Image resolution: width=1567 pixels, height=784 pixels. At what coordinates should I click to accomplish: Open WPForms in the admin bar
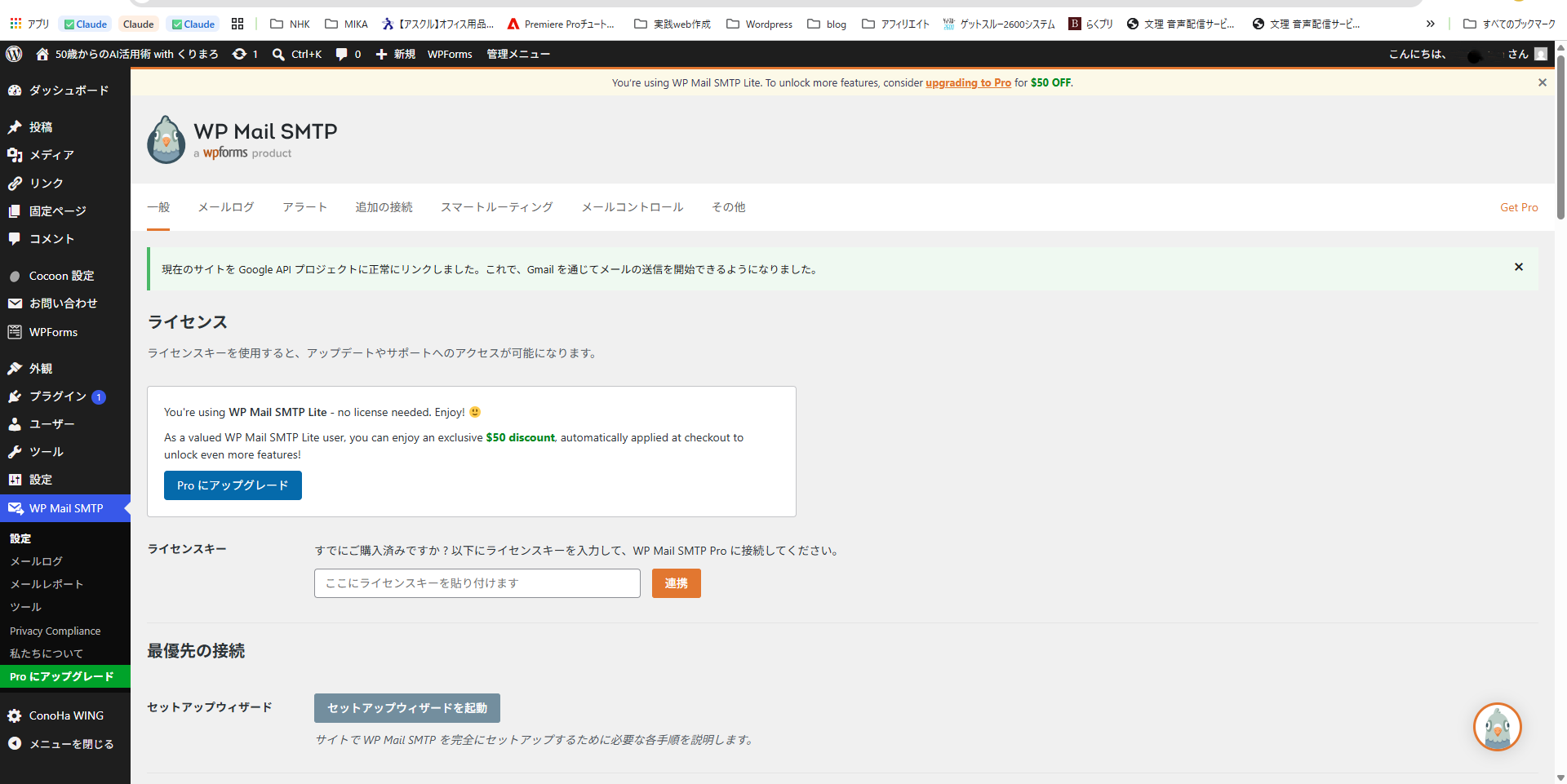pyautogui.click(x=450, y=54)
